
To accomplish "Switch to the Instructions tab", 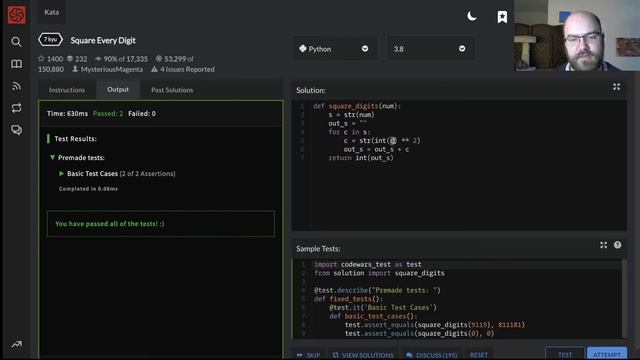I will pos(67,90).
